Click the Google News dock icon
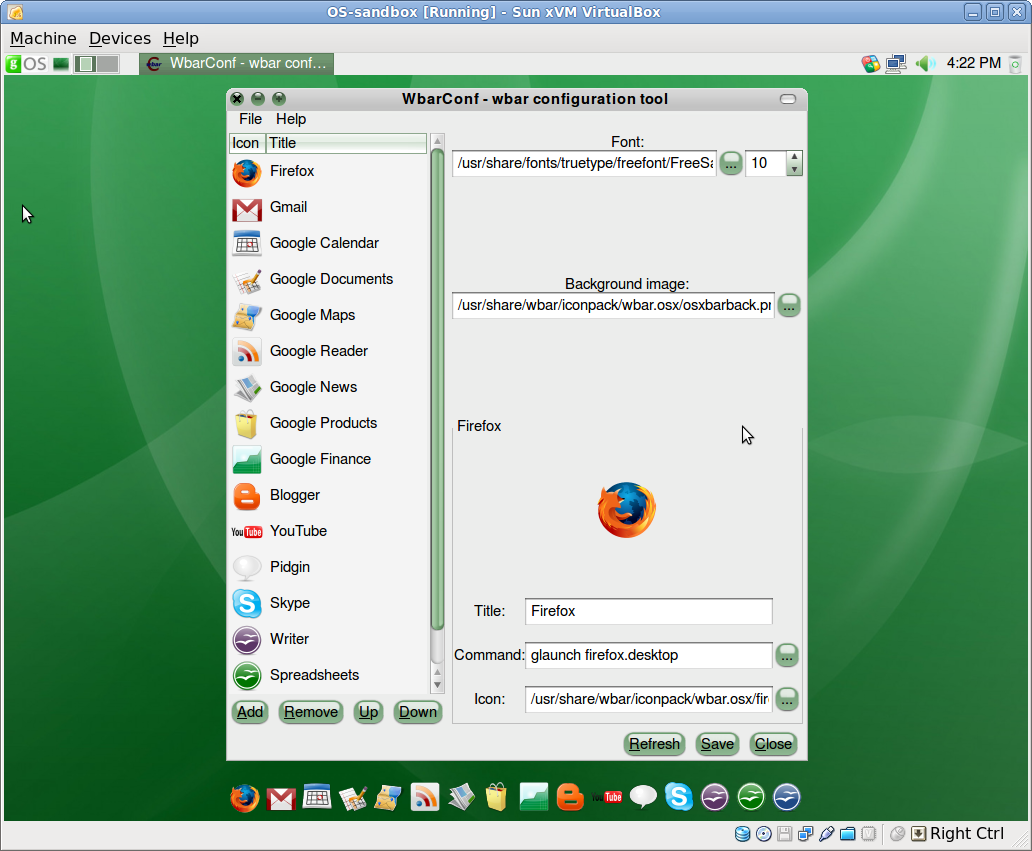The height and width of the screenshot is (851, 1032). tap(461, 797)
